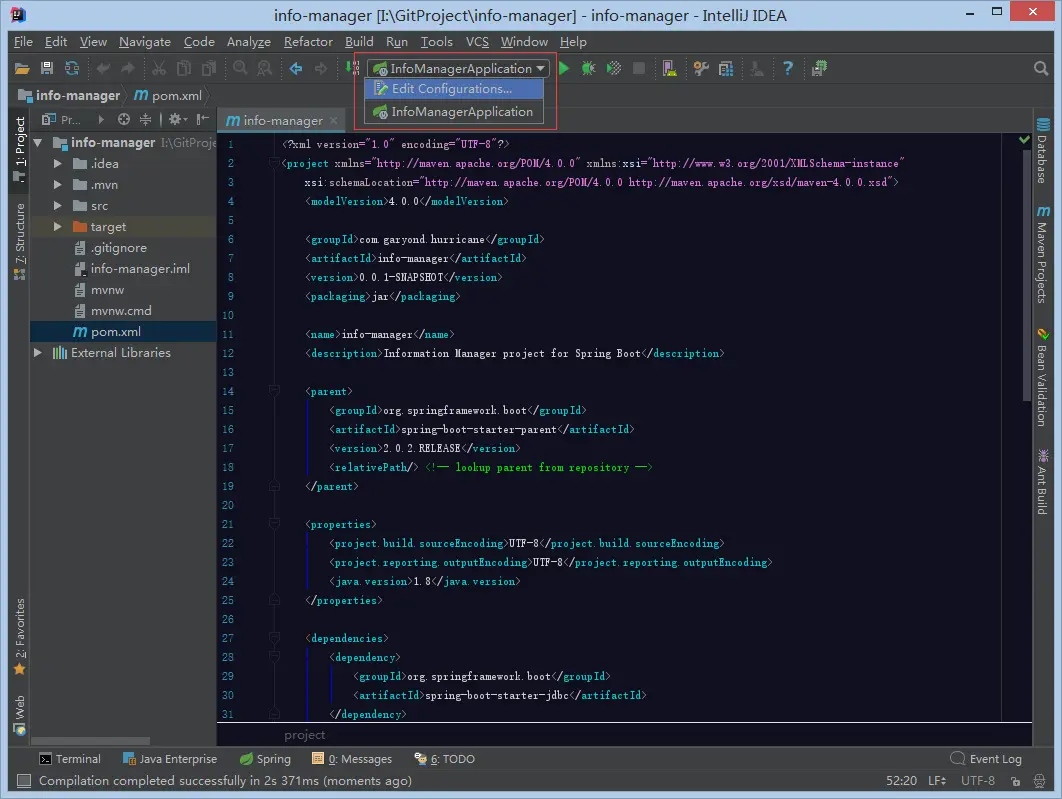Image resolution: width=1062 pixels, height=799 pixels.
Task: Open the Java Enterprise tool window
Action: [x=170, y=759]
